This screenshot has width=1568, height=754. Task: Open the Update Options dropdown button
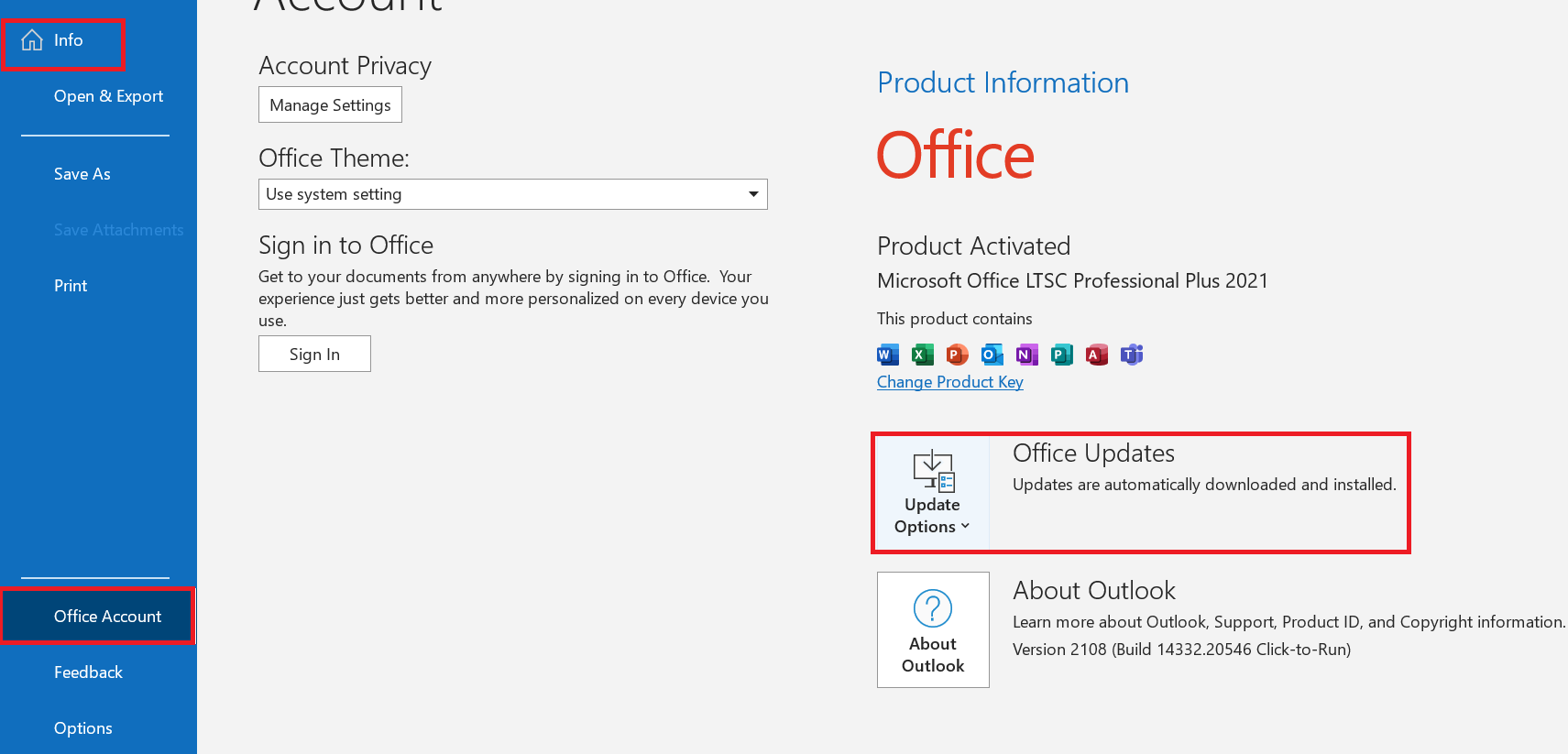coord(933,493)
